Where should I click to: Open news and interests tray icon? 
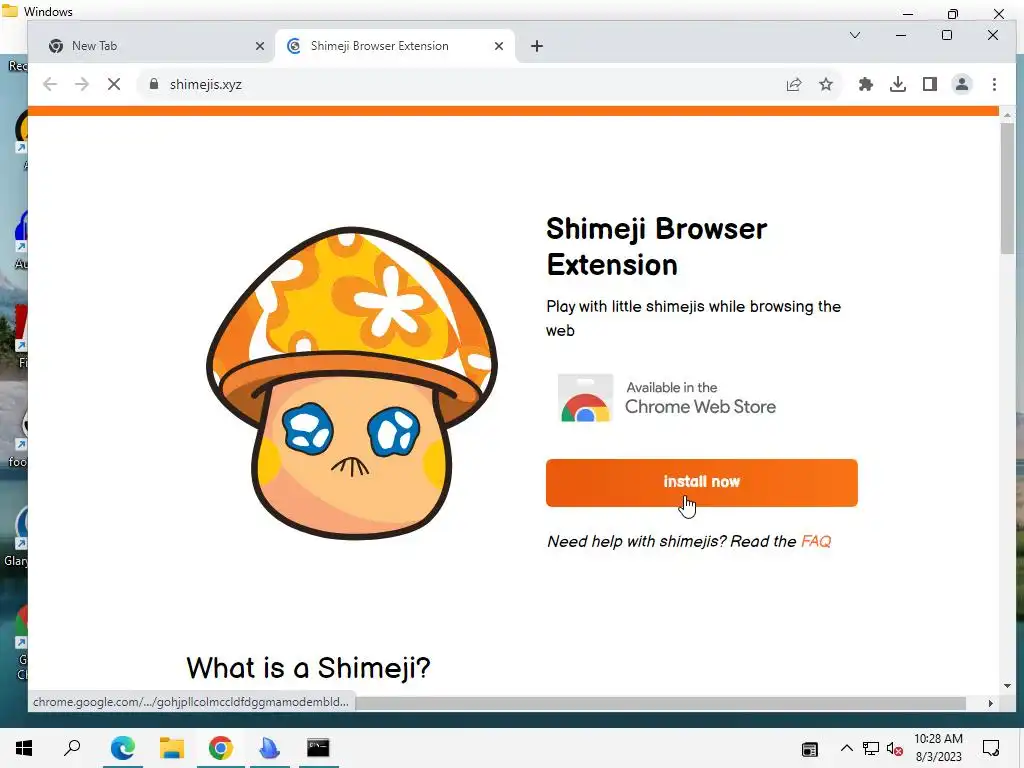(x=810, y=749)
